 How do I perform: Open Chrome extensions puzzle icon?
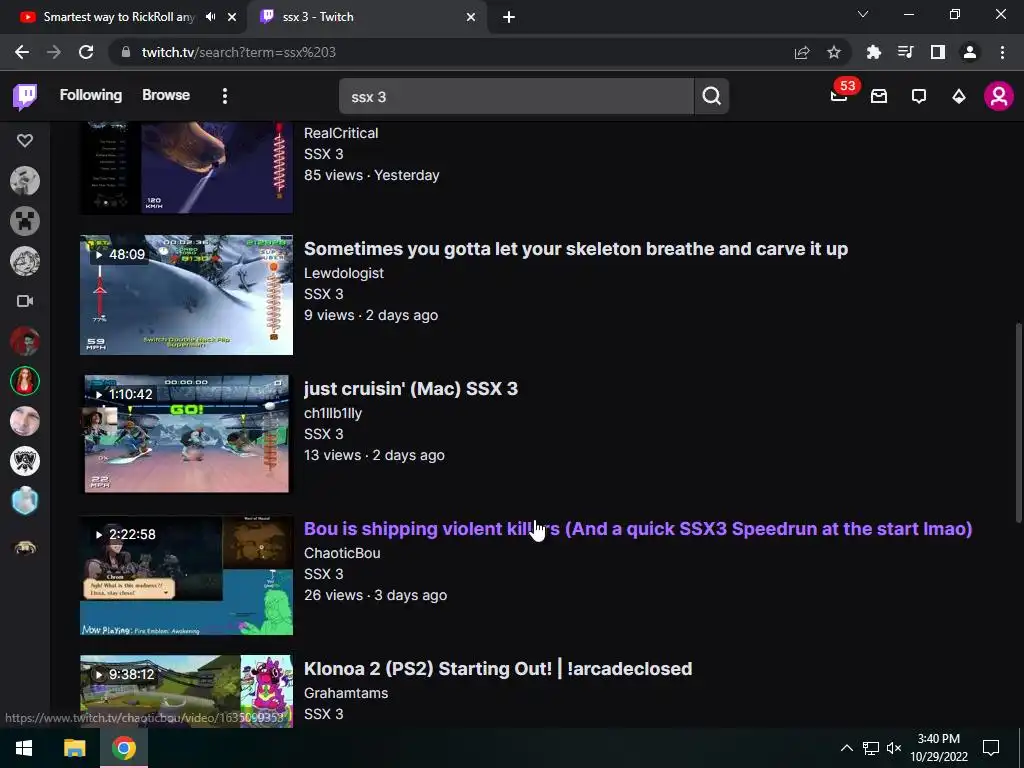[874, 52]
